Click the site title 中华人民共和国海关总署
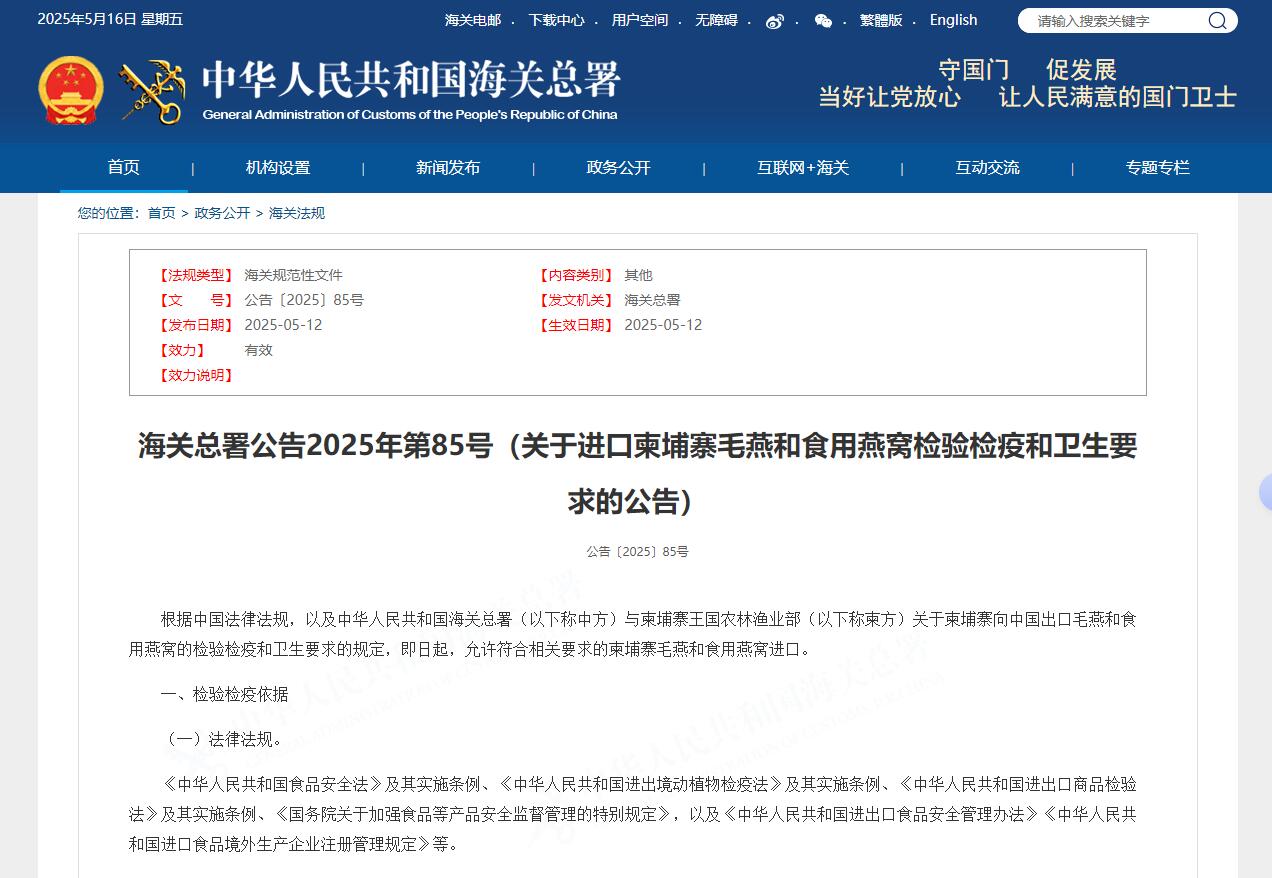 click(411, 79)
